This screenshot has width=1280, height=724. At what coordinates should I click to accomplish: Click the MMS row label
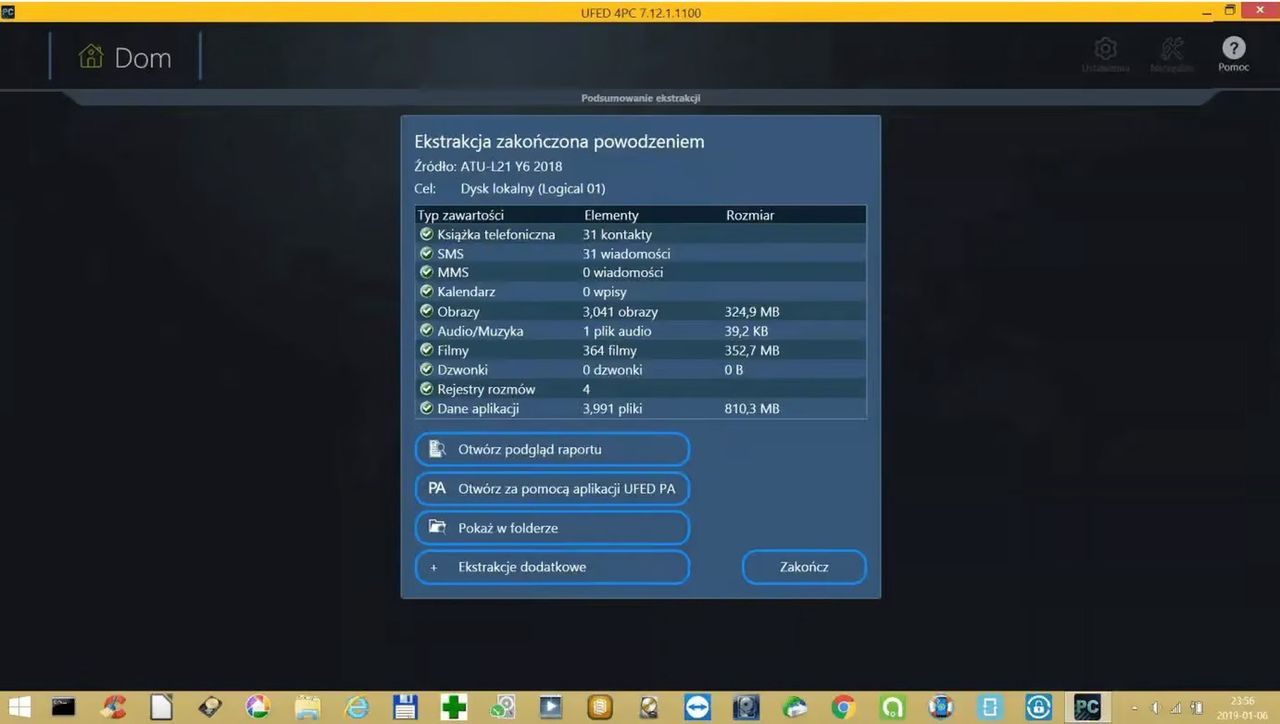click(453, 273)
